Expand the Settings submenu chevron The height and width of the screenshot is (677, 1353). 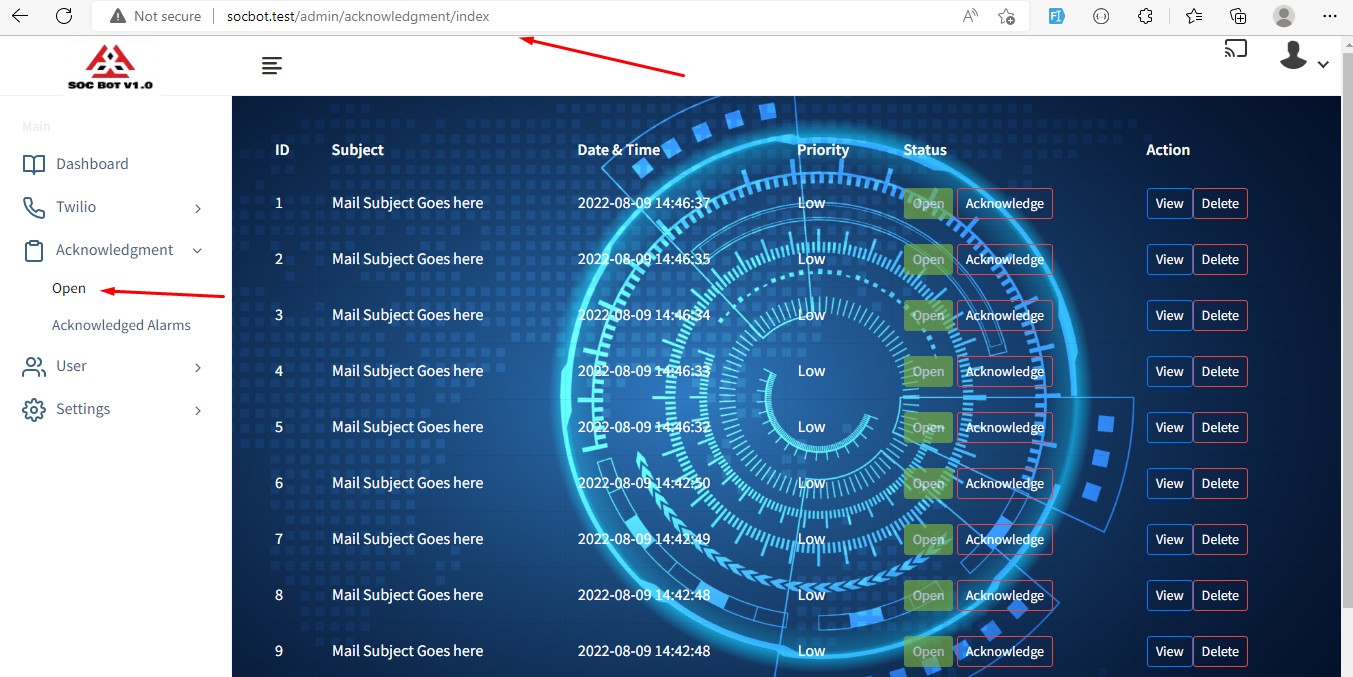198,410
